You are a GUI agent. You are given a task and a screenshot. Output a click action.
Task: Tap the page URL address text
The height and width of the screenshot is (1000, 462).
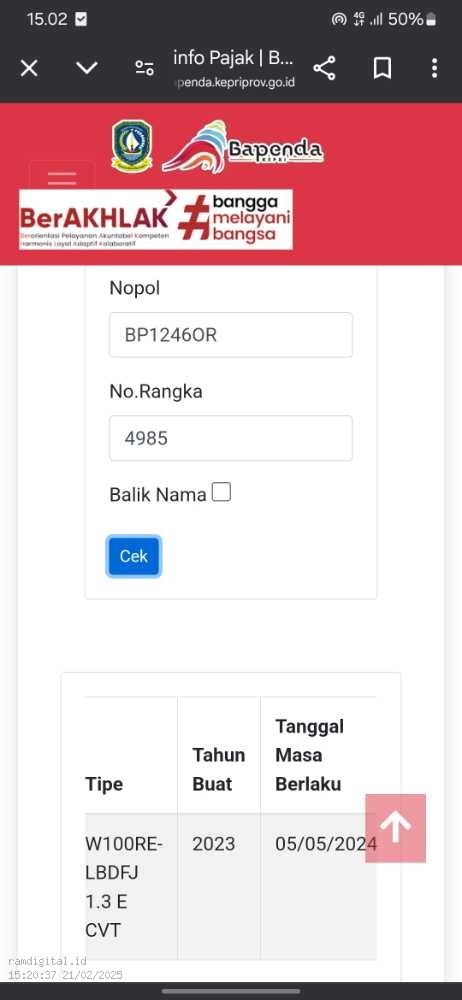tap(234, 82)
